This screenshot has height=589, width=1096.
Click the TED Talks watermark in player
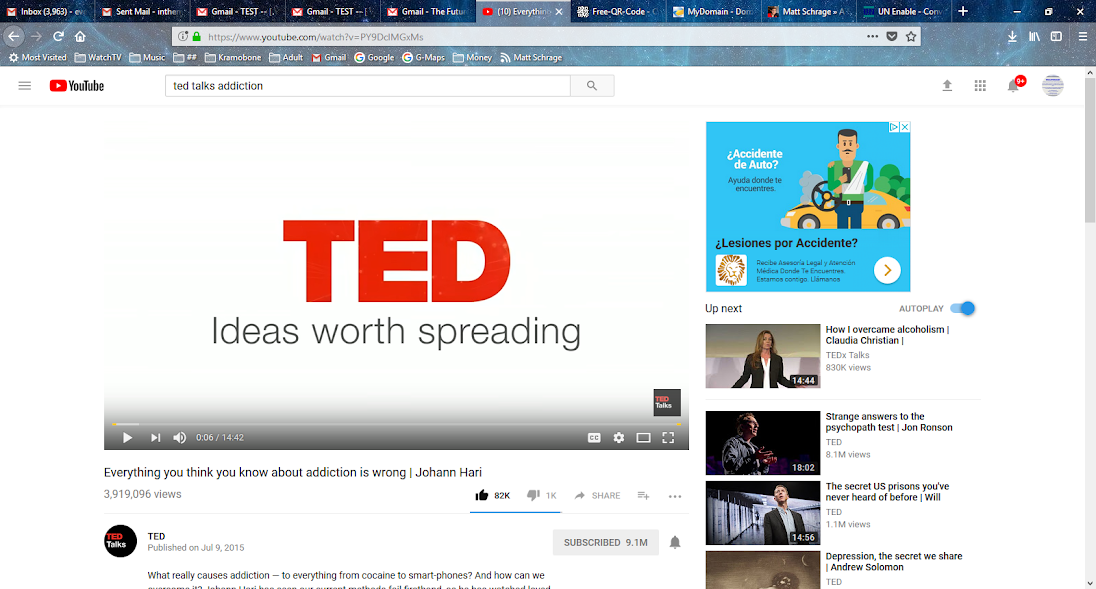coord(667,402)
